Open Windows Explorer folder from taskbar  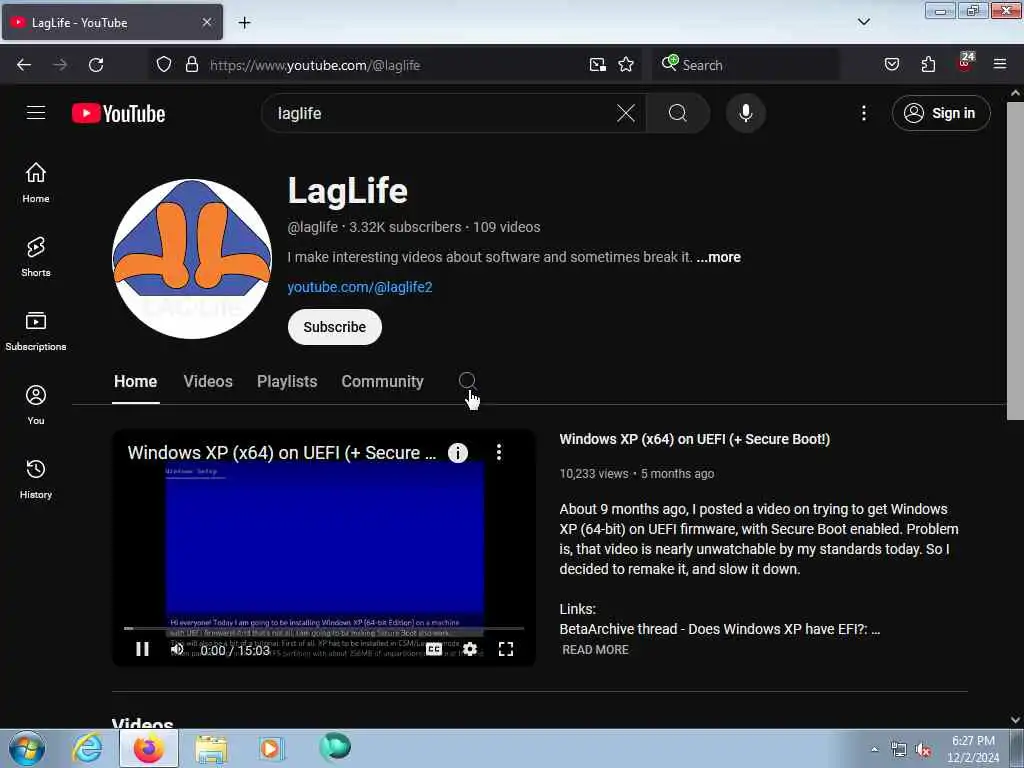coord(211,748)
